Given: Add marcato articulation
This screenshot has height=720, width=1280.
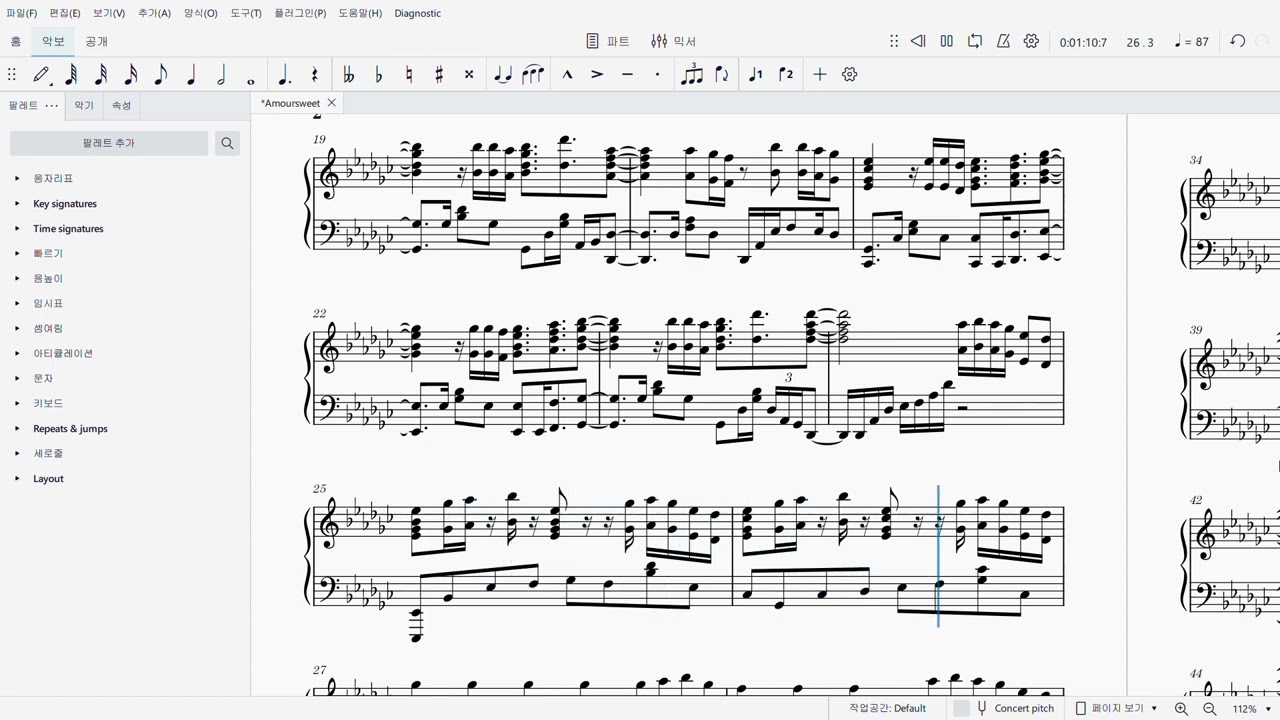Looking at the screenshot, I should 567,74.
